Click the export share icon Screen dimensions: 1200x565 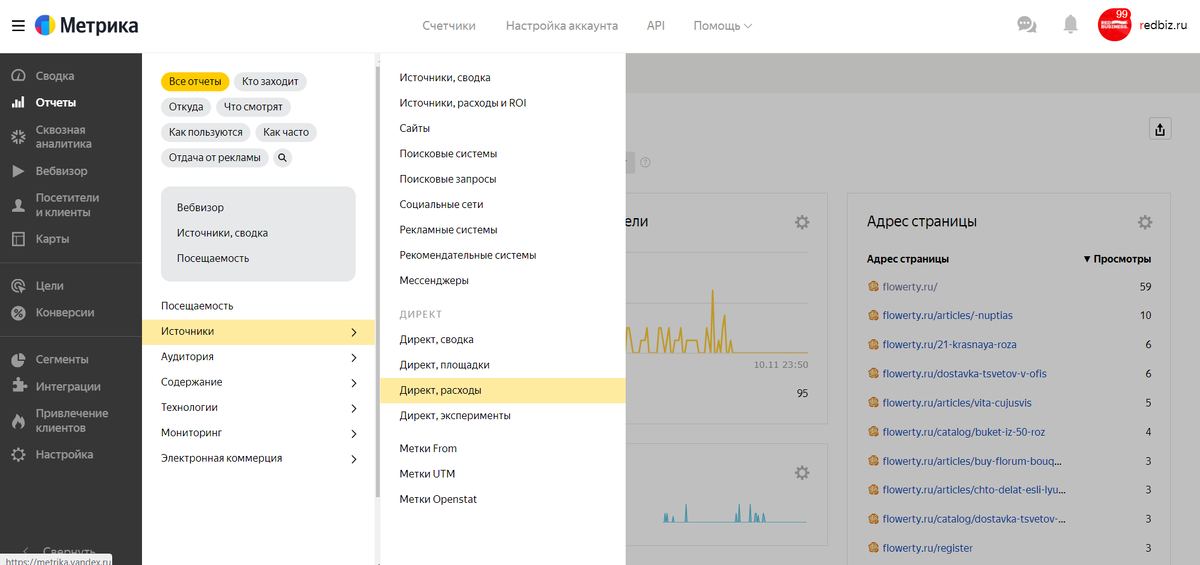click(1160, 129)
